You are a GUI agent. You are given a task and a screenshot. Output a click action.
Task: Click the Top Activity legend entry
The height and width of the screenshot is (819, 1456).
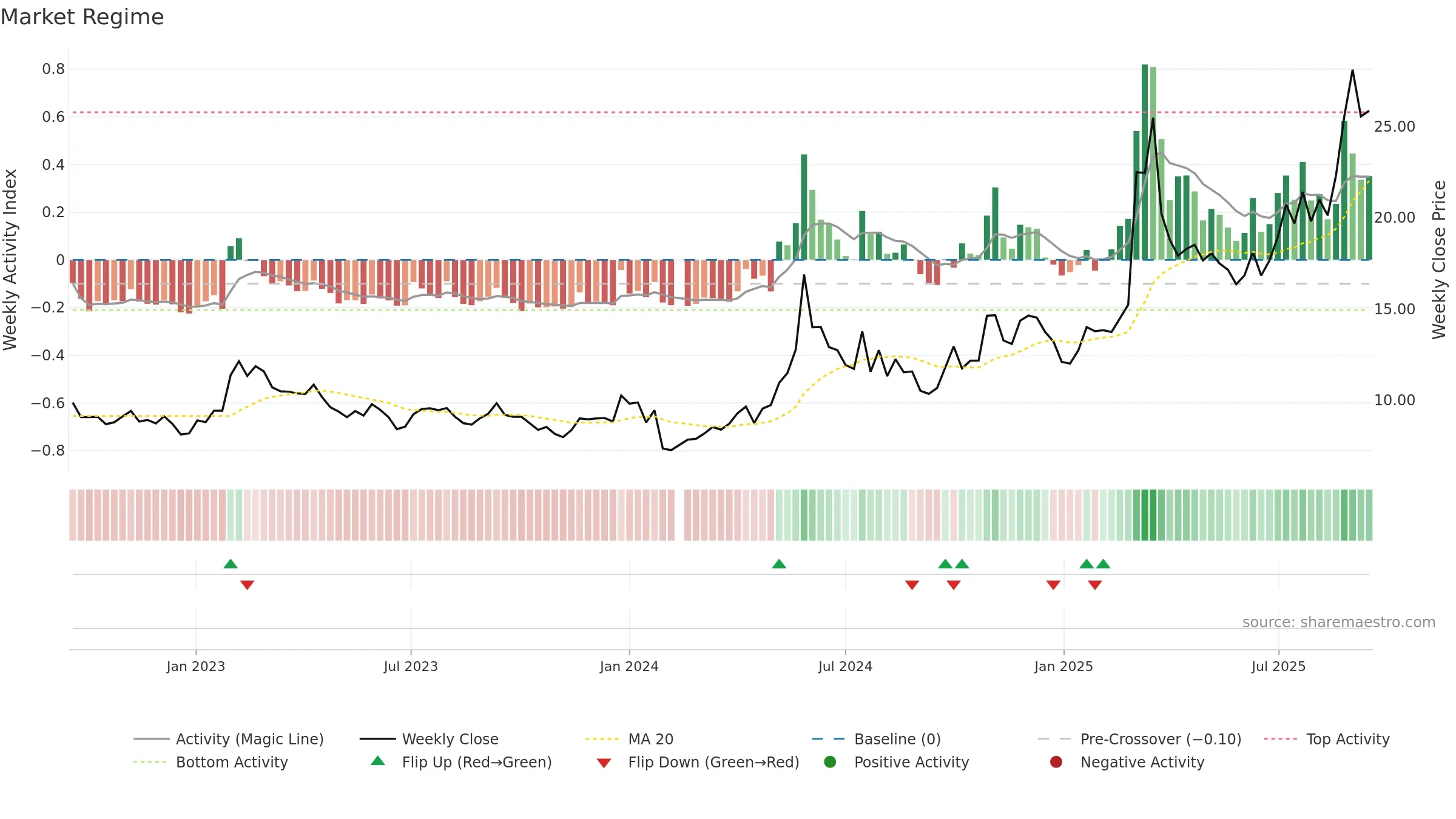[1327, 739]
